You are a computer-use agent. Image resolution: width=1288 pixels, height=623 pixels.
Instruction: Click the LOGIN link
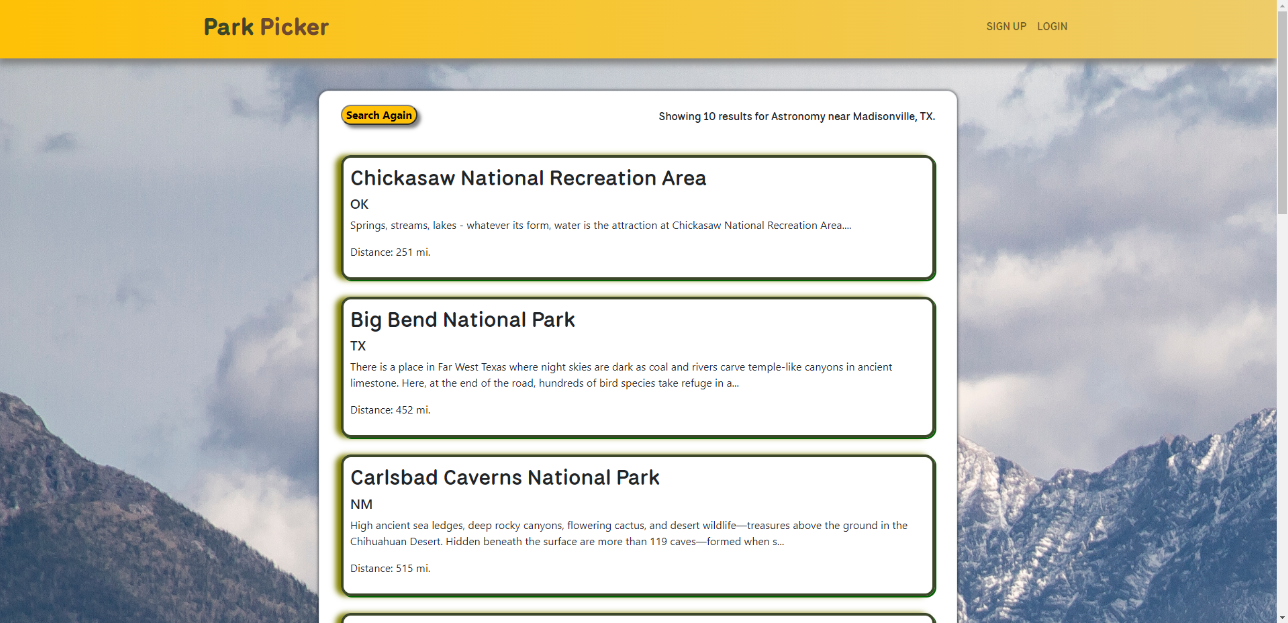click(x=1051, y=26)
